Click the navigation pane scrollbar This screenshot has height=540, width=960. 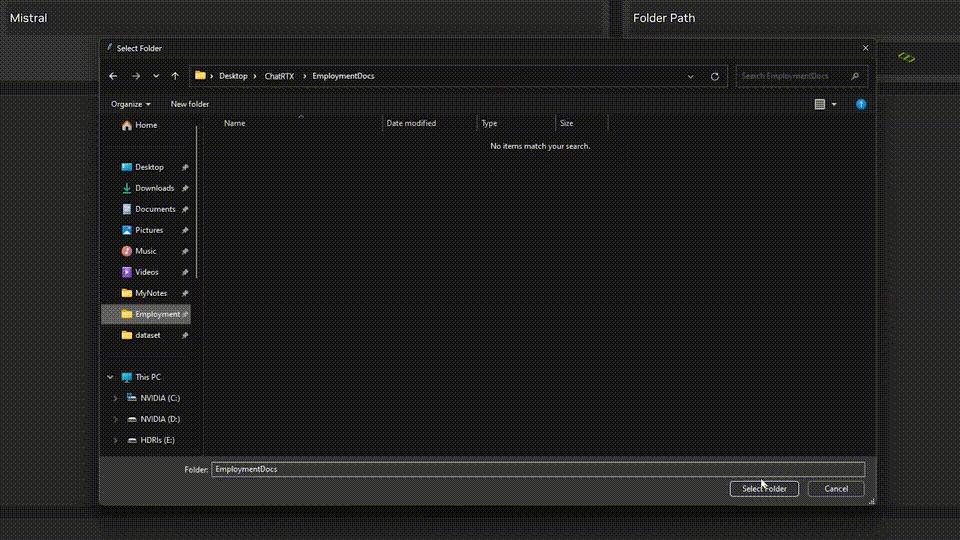197,202
